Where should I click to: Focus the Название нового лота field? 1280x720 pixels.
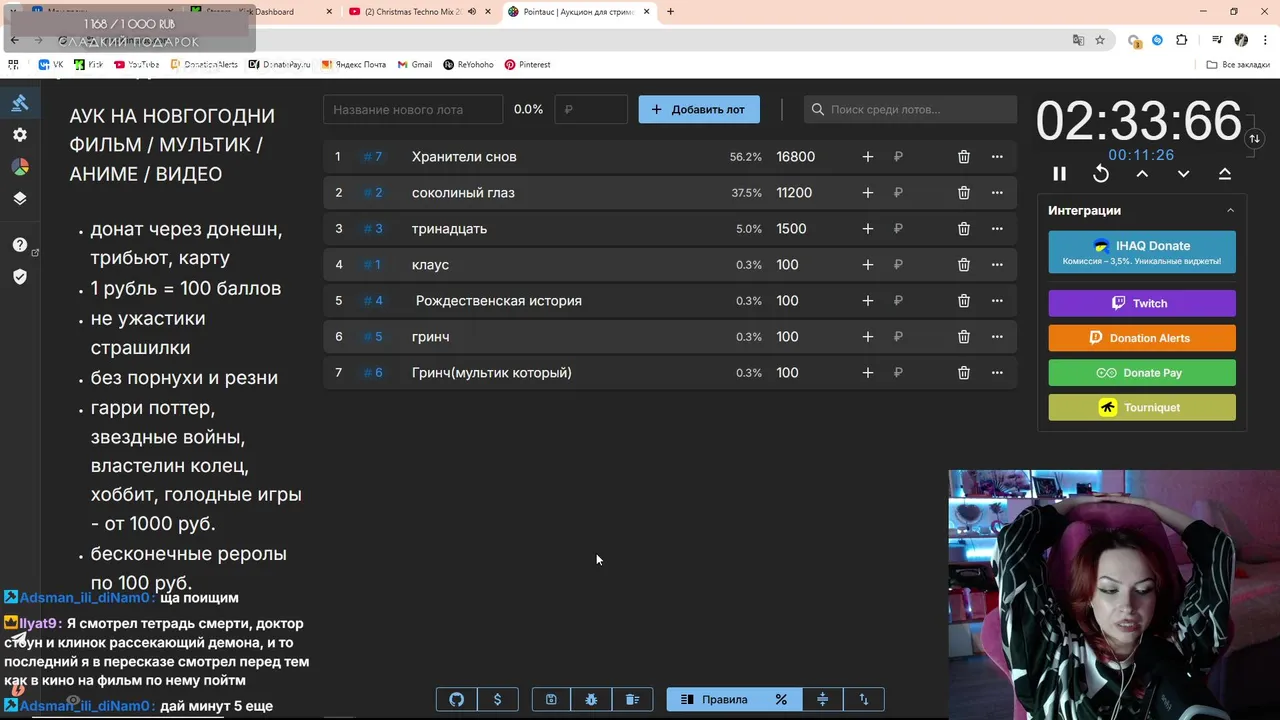pos(413,110)
